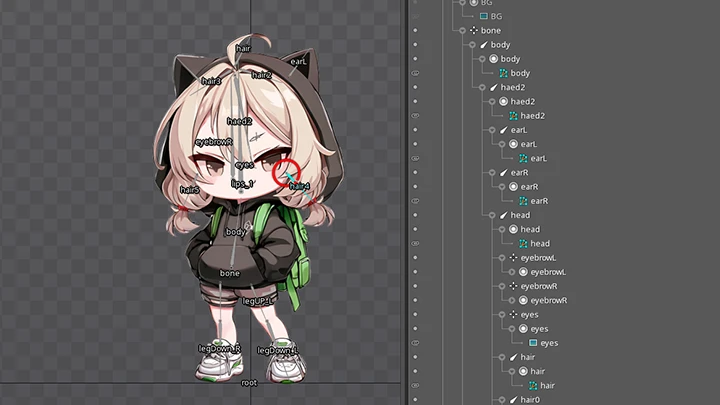Collapse the haed2 slot node
This screenshot has width=720, height=405.
pyautogui.click(x=492, y=101)
